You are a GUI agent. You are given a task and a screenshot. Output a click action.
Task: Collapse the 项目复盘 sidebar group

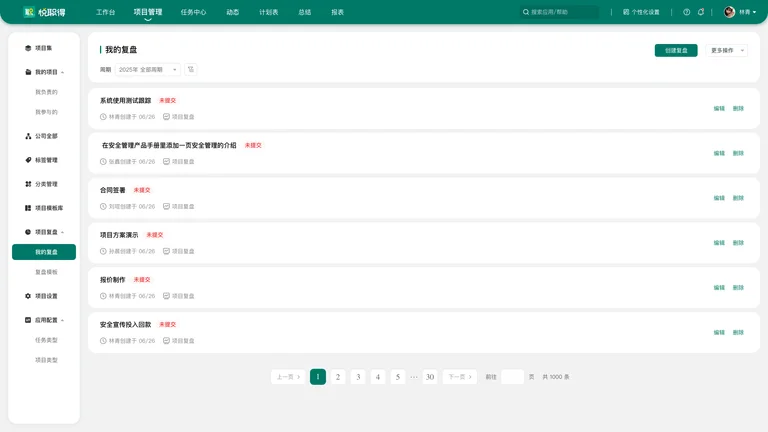tap(63, 232)
